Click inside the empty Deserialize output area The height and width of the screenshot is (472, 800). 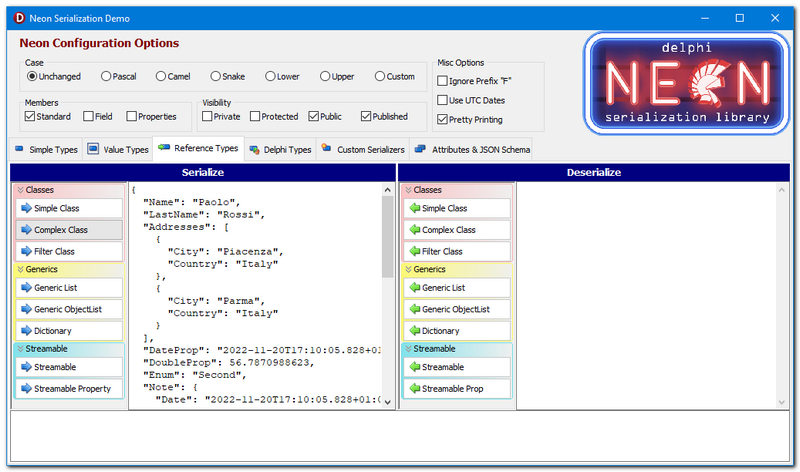pos(645,295)
